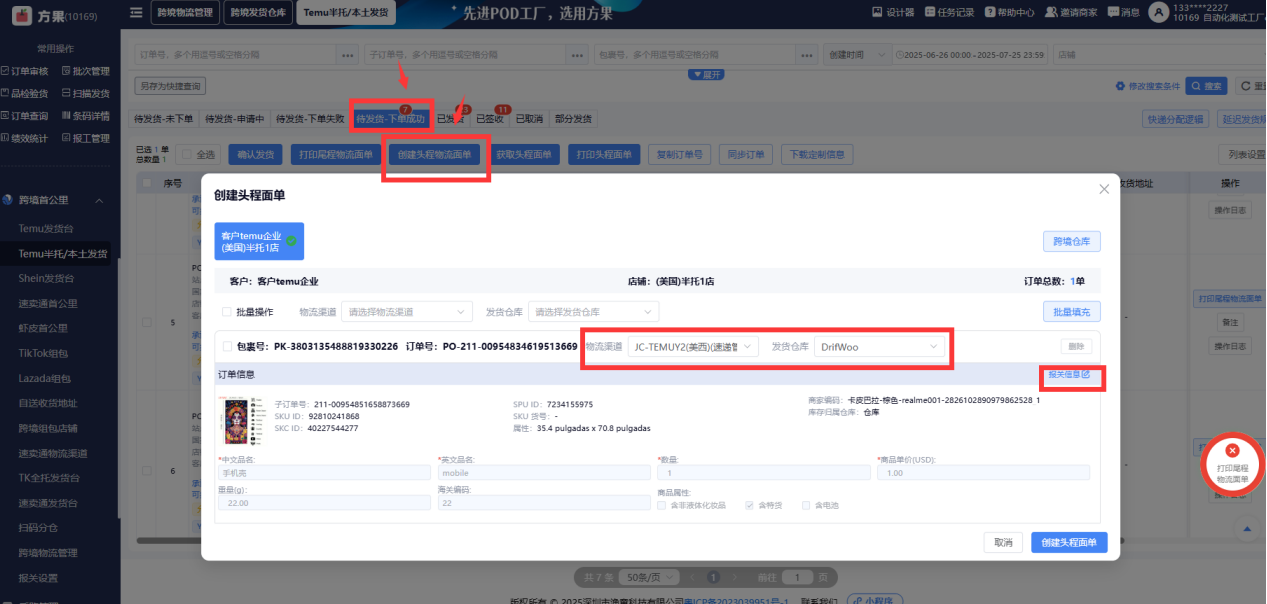Select the 待发货-申请中 status tab
The height and width of the screenshot is (604, 1267).
(x=235, y=118)
